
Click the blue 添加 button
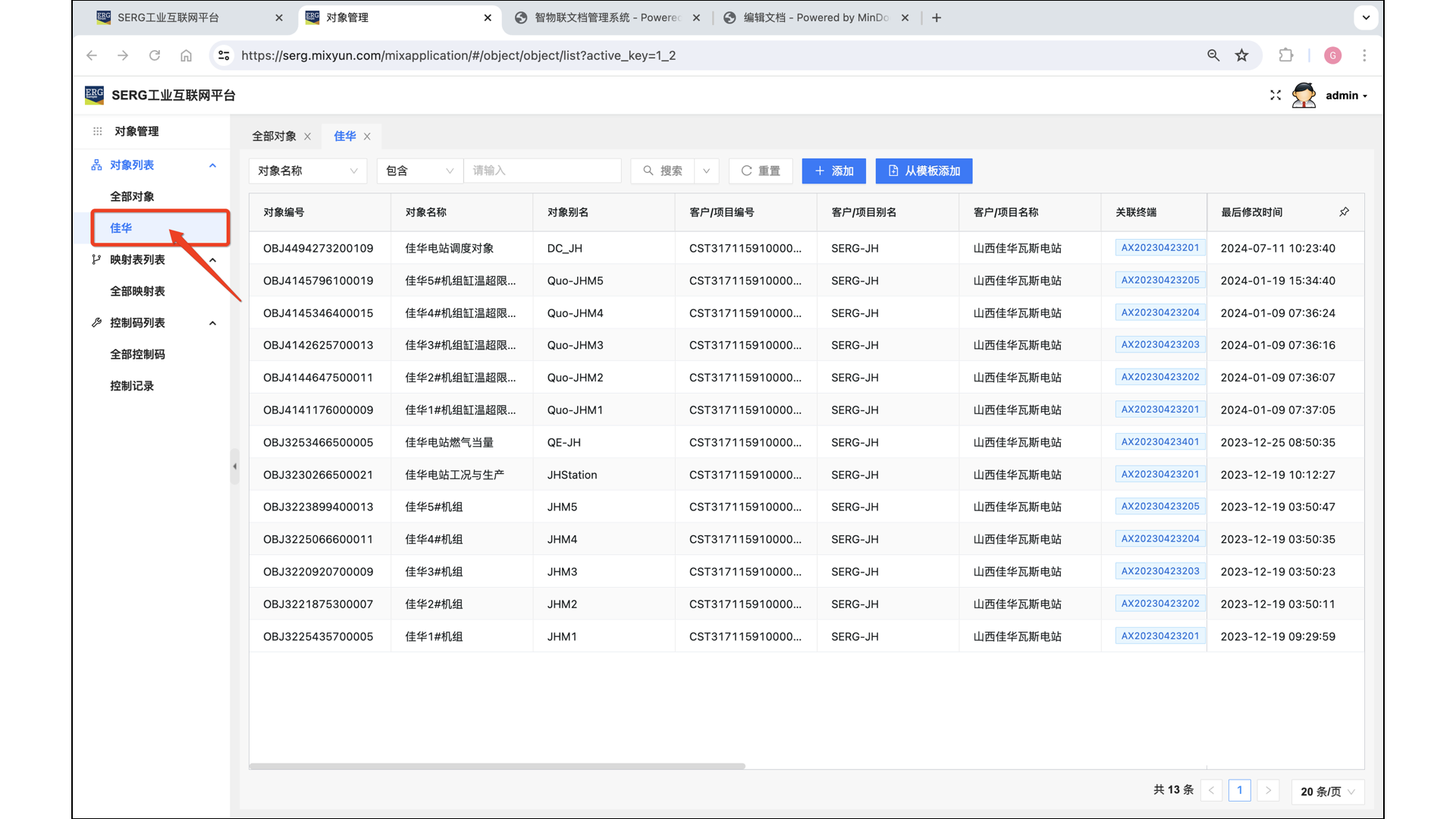pos(833,171)
